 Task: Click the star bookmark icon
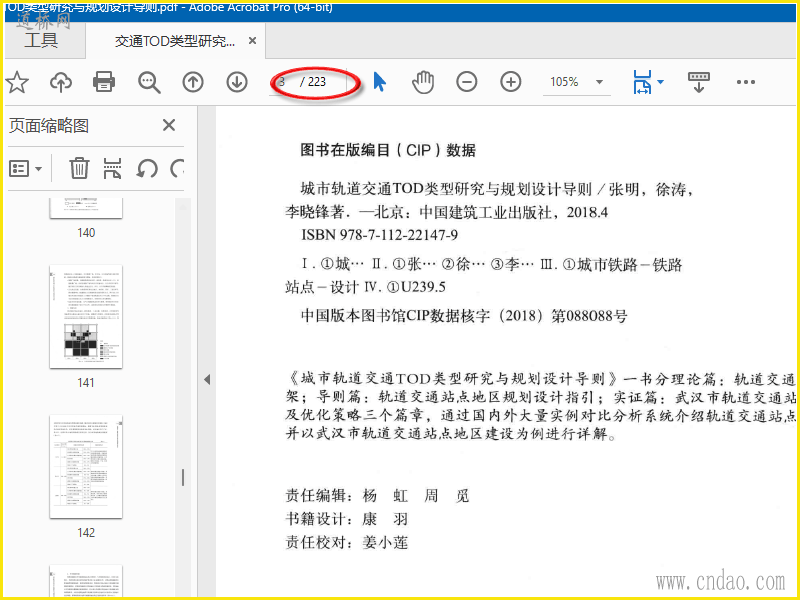point(17,82)
